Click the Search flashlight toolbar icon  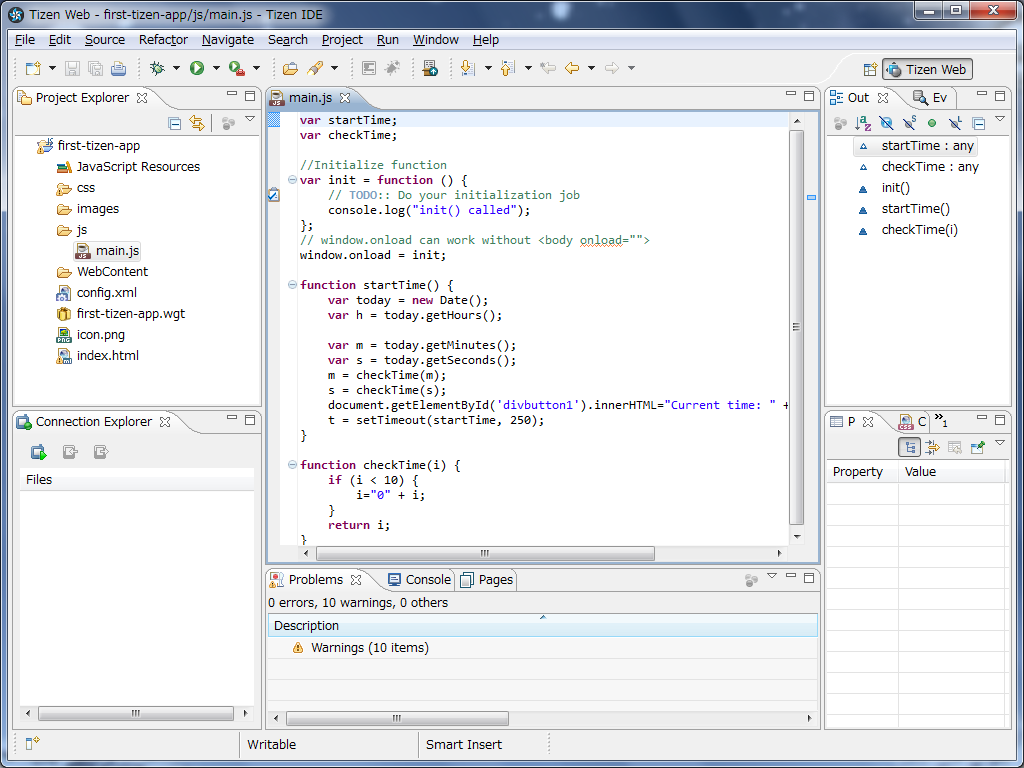(315, 68)
